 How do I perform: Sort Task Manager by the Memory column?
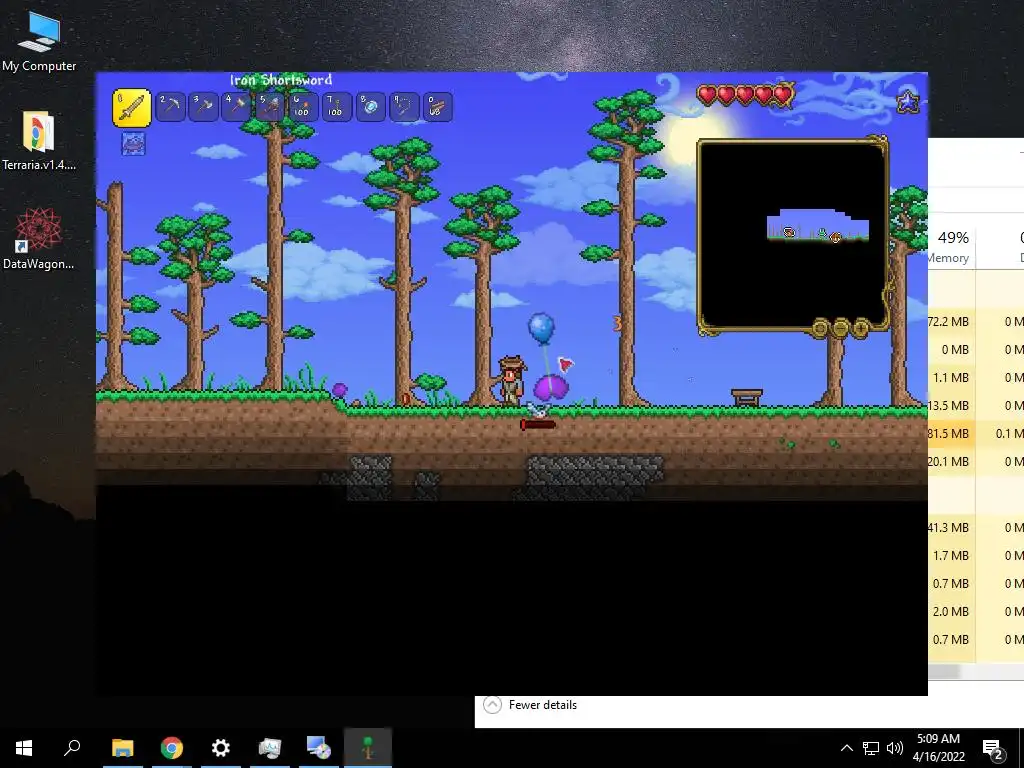point(951,246)
